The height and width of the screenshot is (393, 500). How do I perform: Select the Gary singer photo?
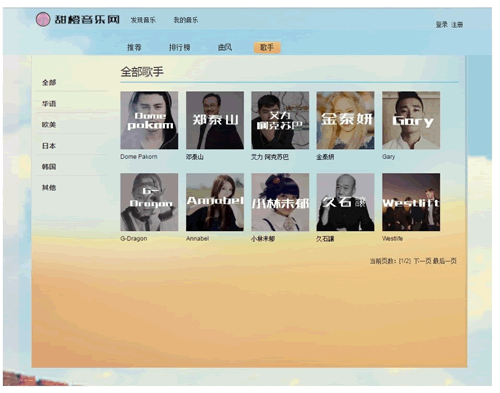pyautogui.click(x=411, y=120)
